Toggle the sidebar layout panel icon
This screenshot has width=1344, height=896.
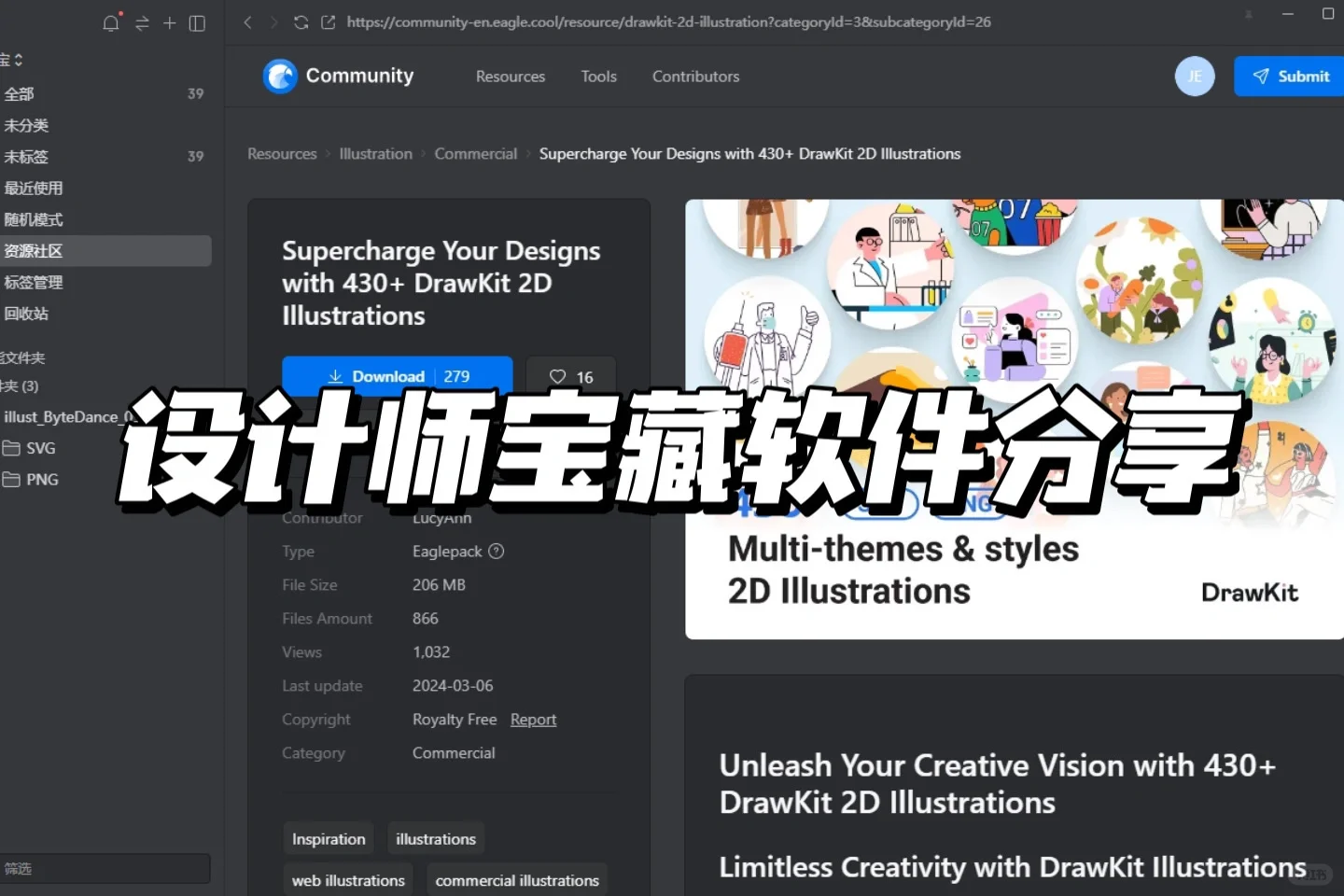[x=197, y=23]
